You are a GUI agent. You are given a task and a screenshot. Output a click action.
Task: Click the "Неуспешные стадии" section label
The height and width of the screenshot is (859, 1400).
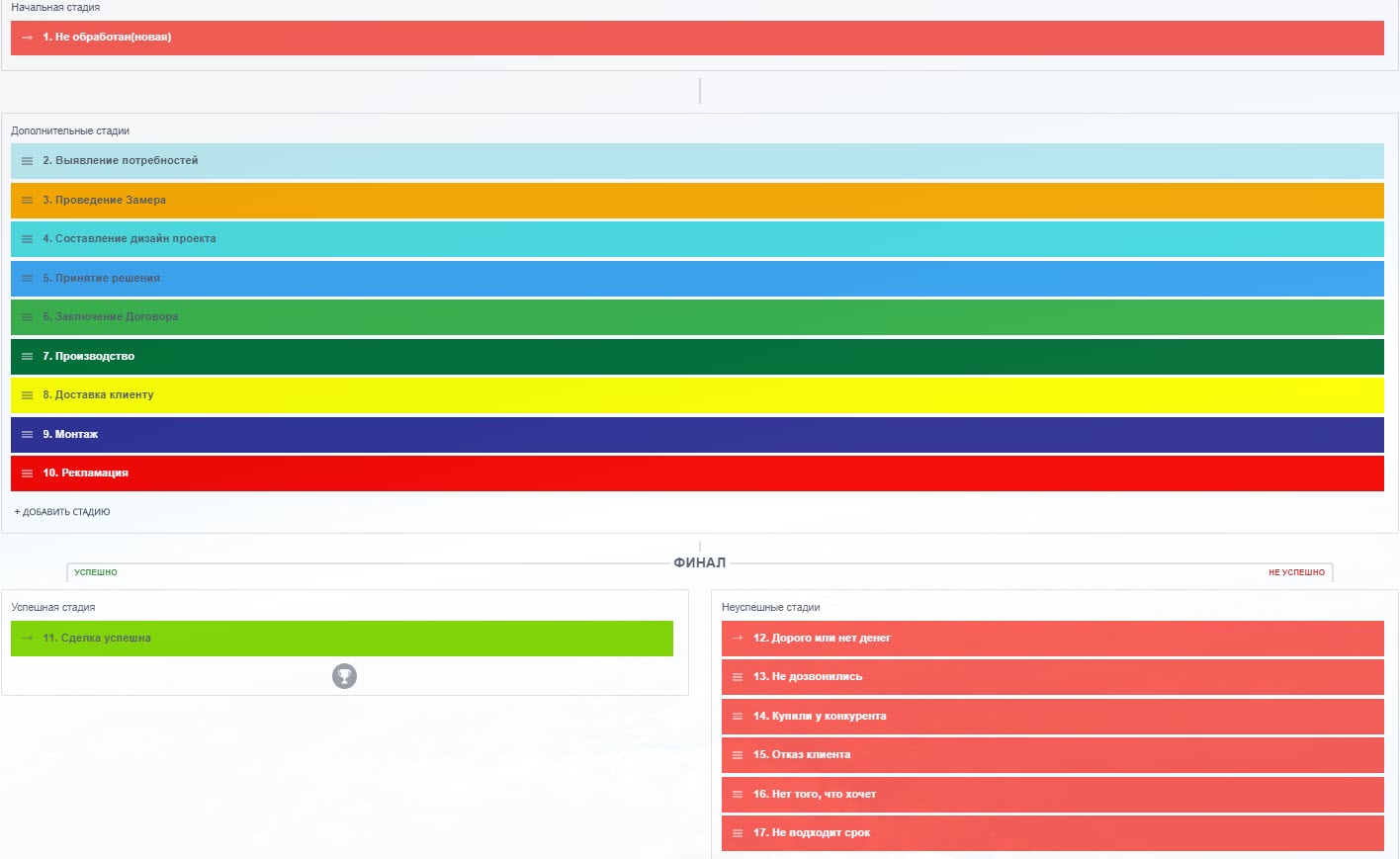click(x=771, y=607)
